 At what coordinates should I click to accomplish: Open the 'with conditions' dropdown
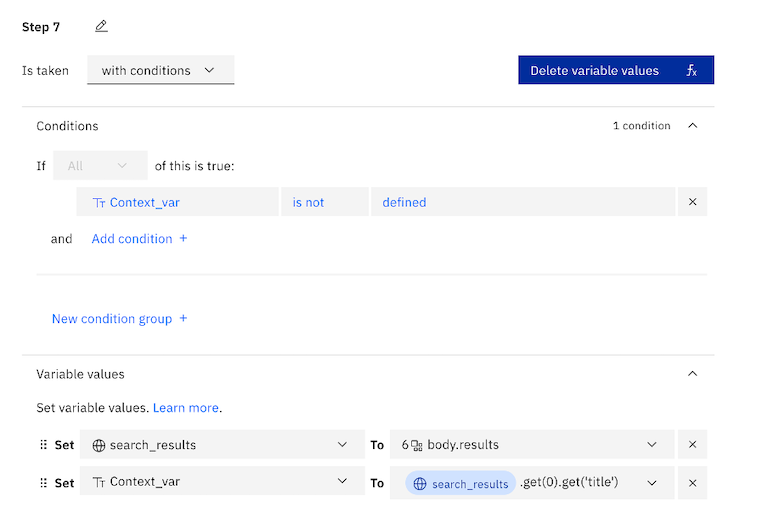click(161, 70)
